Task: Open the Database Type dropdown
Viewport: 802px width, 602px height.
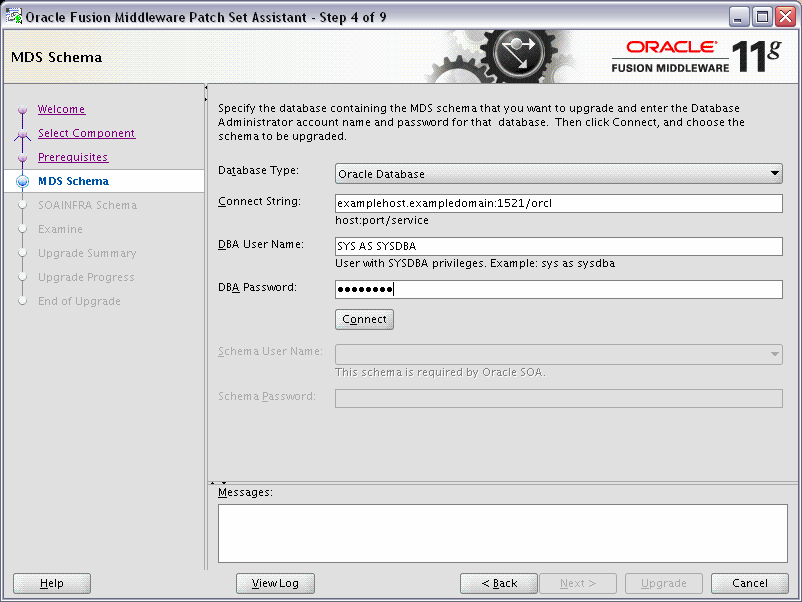Action: pyautogui.click(x=558, y=171)
